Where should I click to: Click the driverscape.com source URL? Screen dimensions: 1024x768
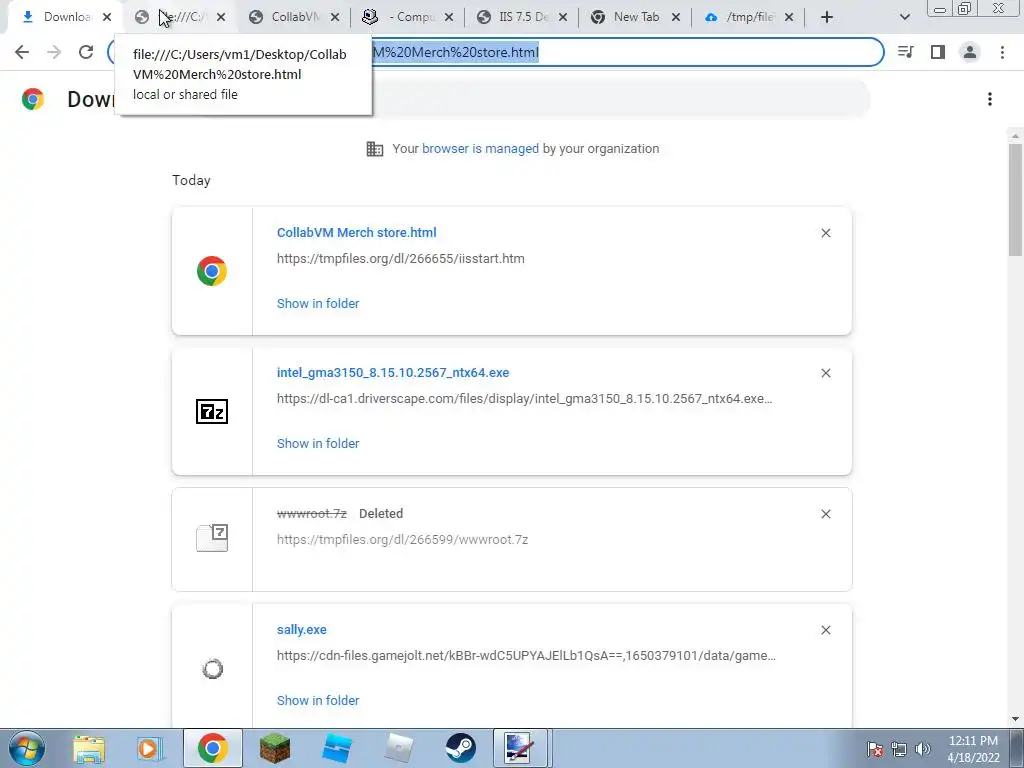pyautogui.click(x=524, y=398)
